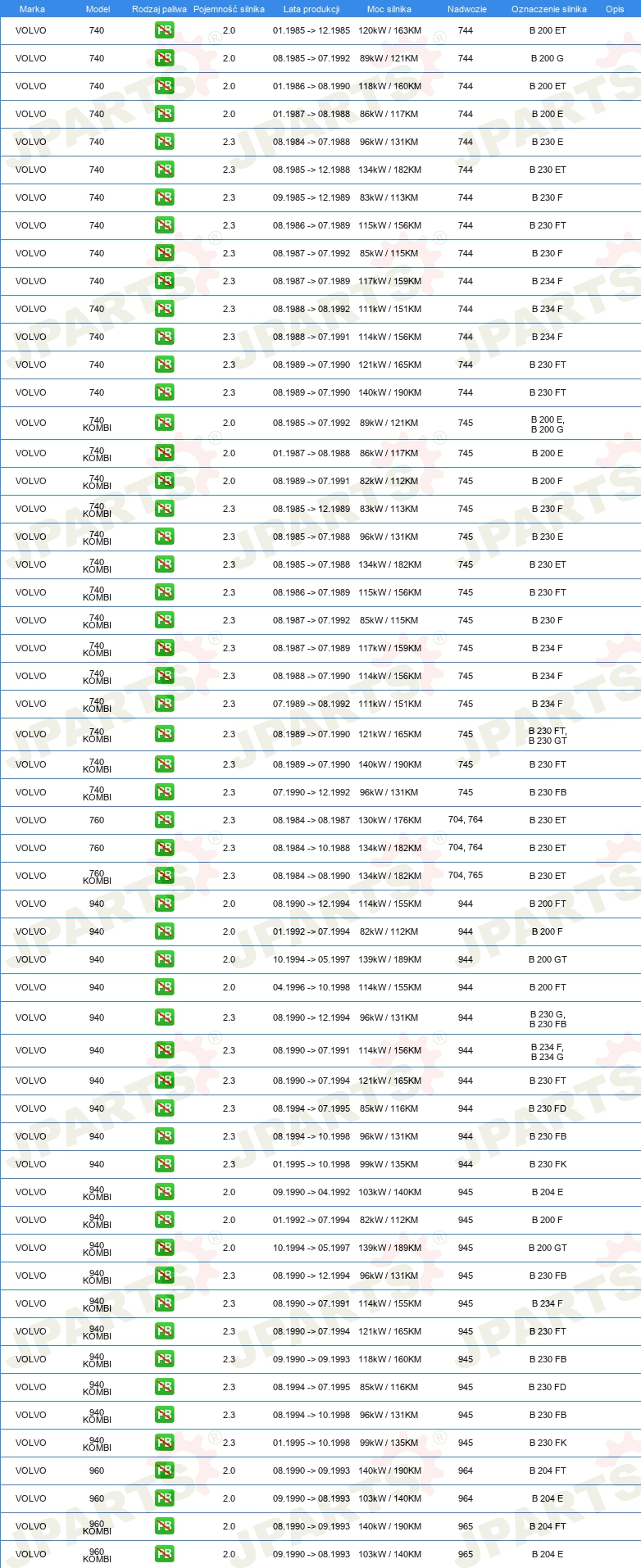641x1568 pixels.
Task: Select the date cell 01.1985 -> 12.1985
Action: click(311, 30)
